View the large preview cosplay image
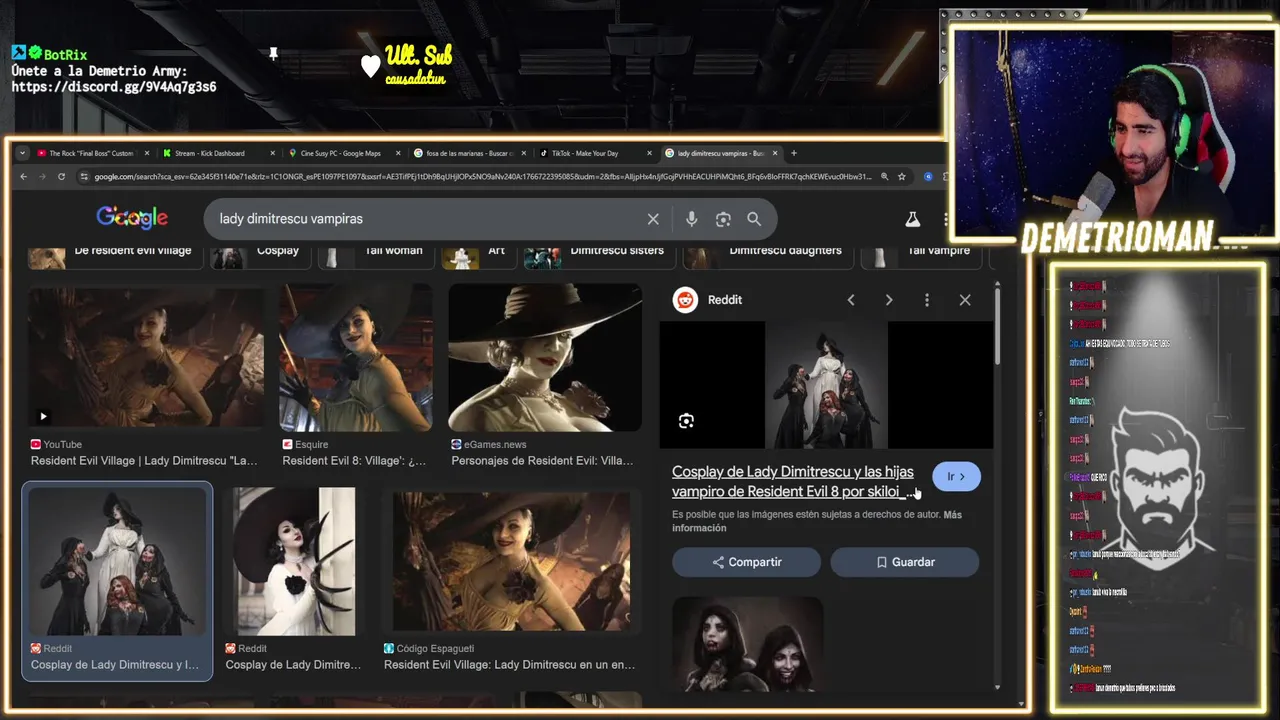The width and height of the screenshot is (1280, 720). pyautogui.click(x=826, y=385)
